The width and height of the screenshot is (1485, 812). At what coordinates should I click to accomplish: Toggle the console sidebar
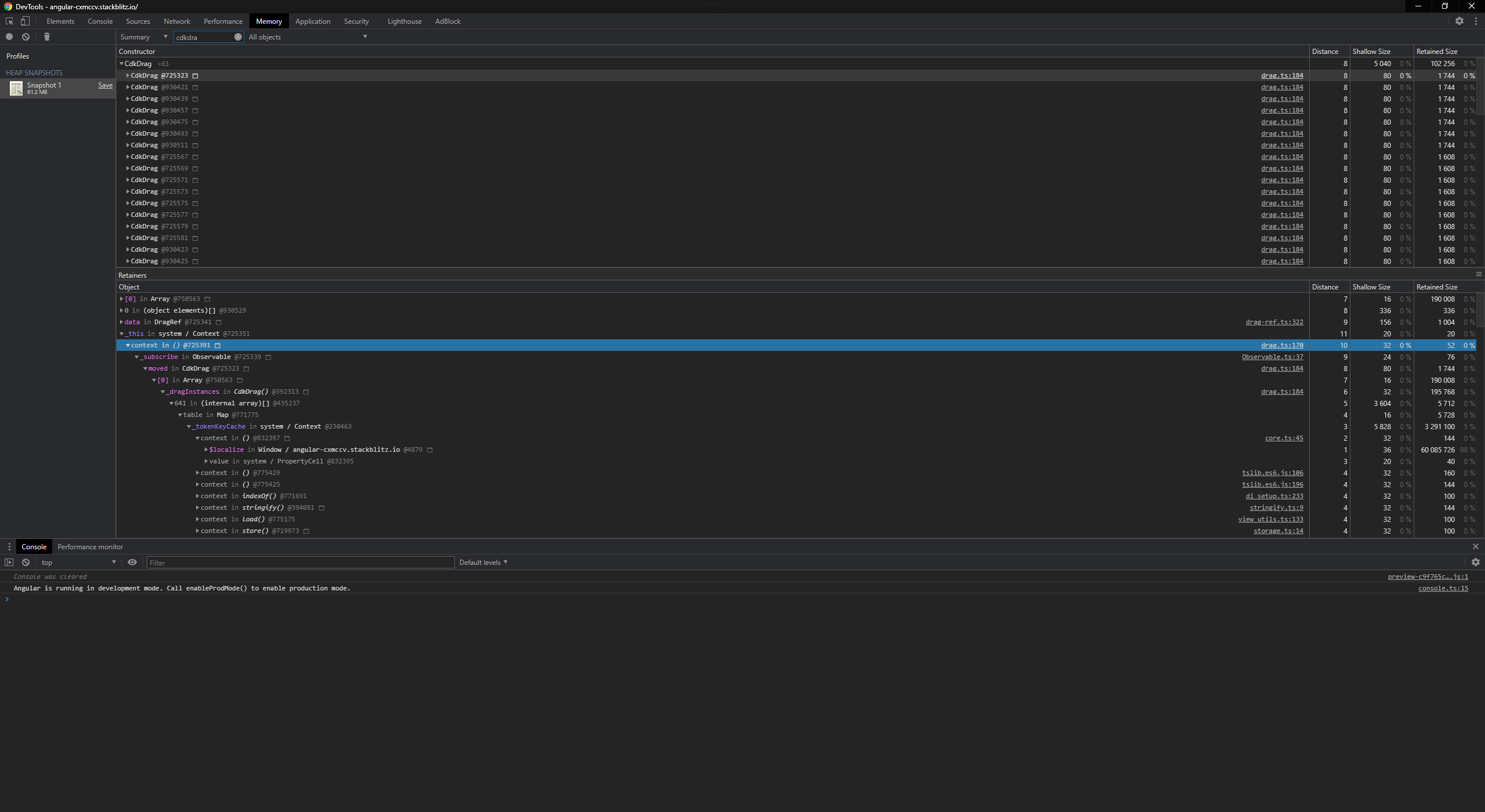point(9,562)
